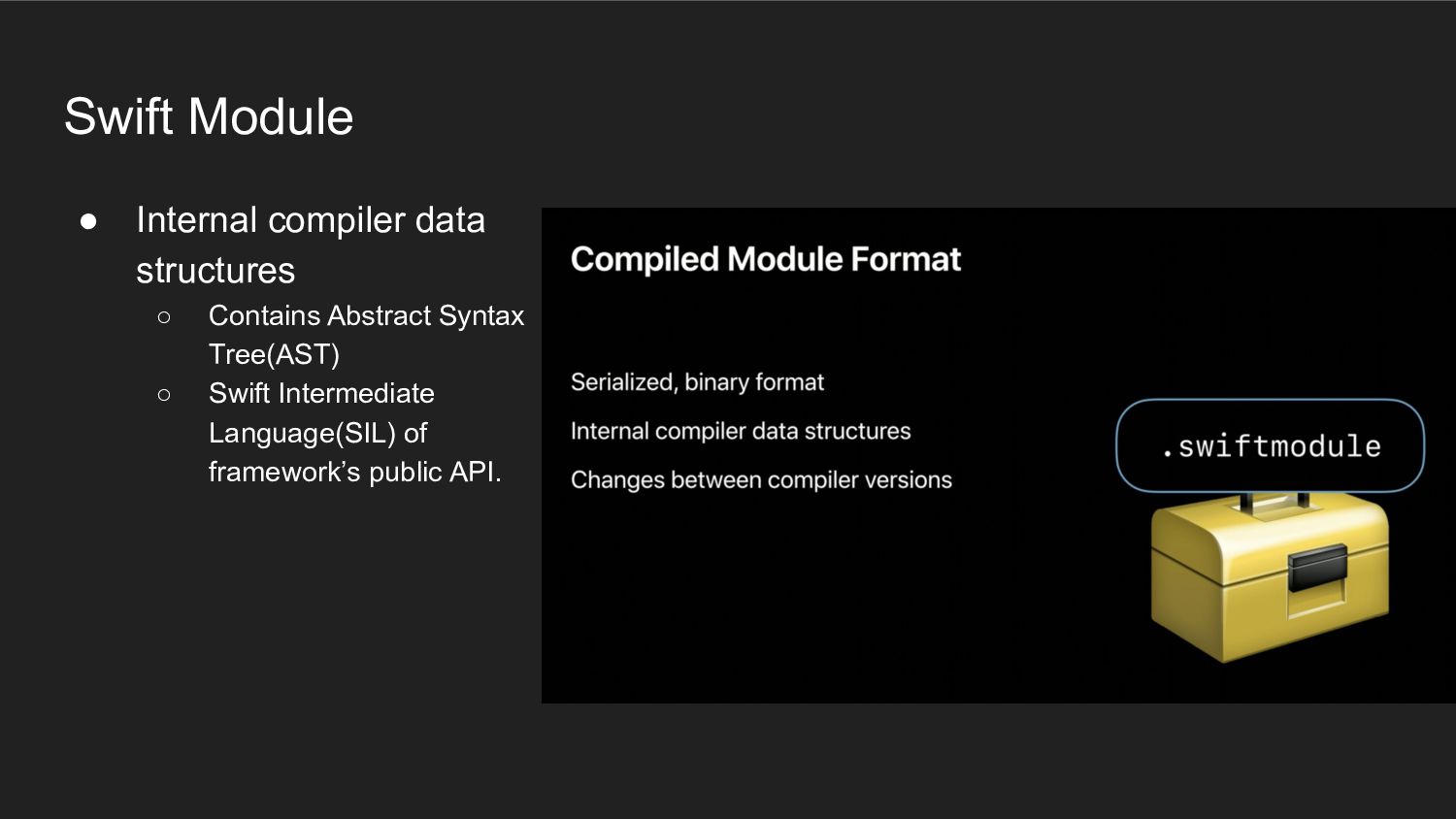
Task: Click 'Internal compiler data structures' in embedded image
Action: [741, 431]
